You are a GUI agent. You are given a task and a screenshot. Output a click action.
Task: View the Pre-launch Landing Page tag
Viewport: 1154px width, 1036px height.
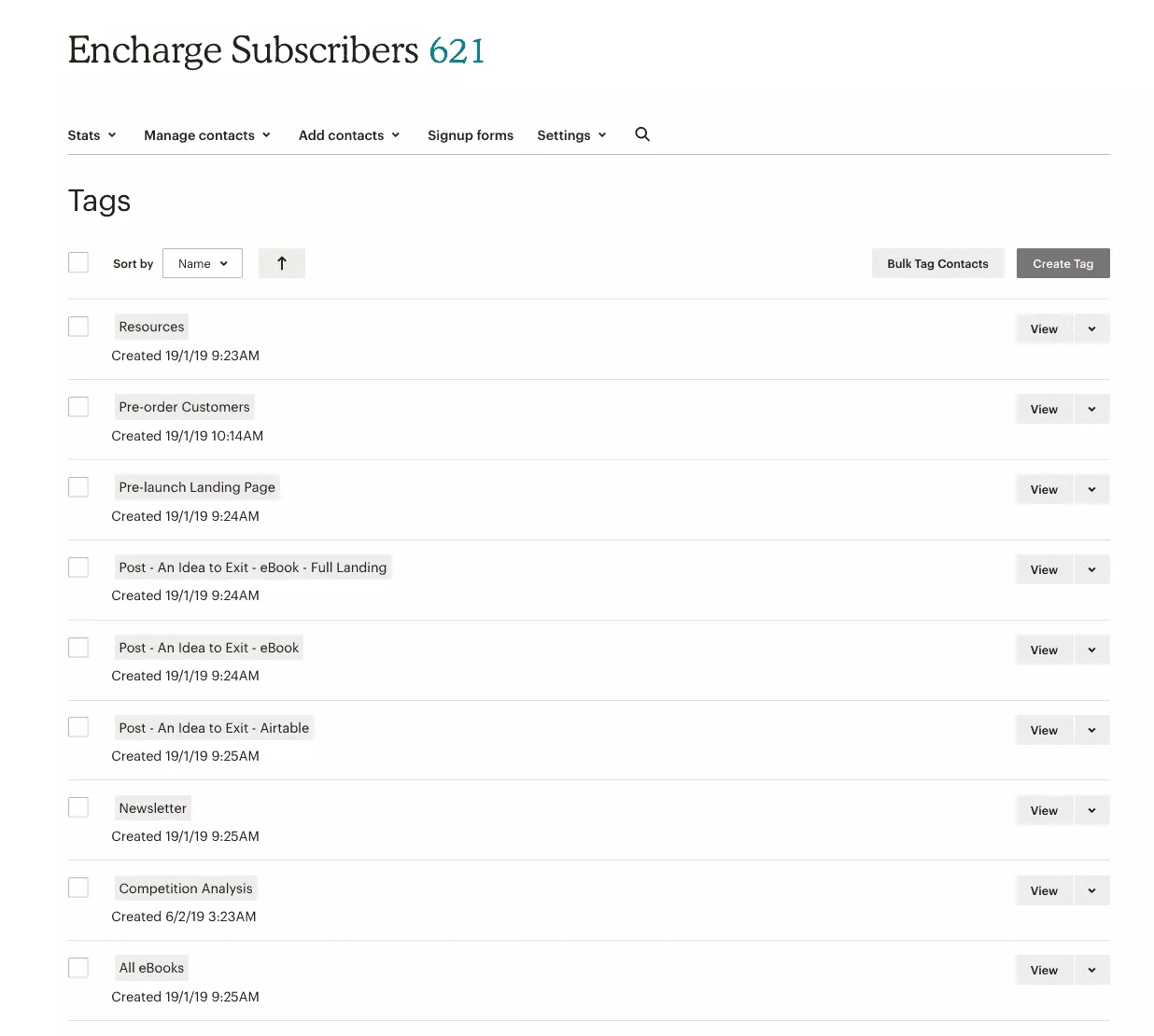(1044, 490)
